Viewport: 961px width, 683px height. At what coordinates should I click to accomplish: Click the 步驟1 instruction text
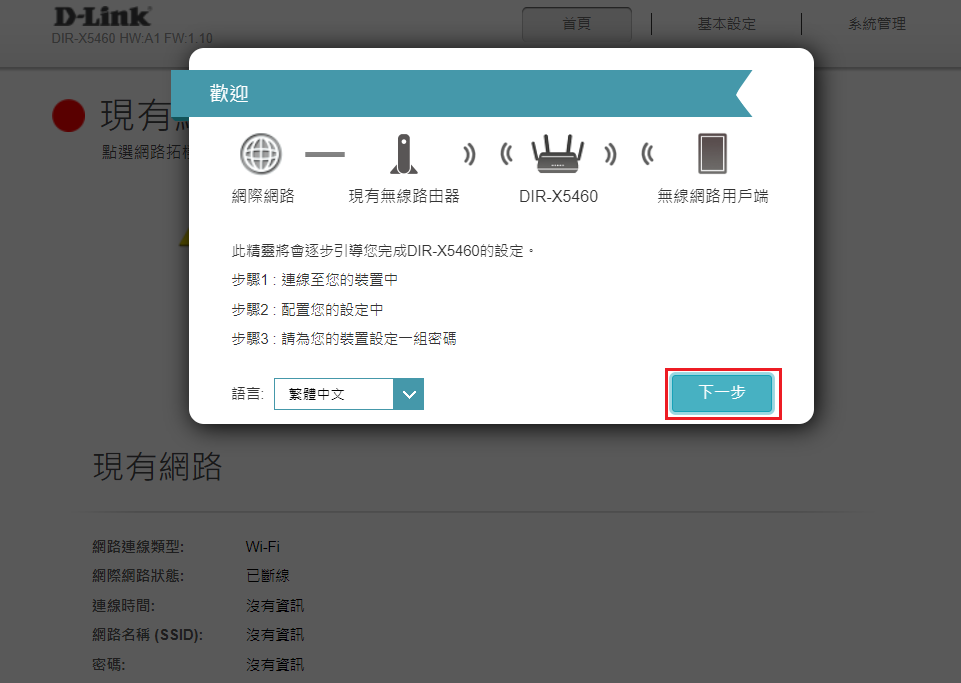tap(315, 280)
